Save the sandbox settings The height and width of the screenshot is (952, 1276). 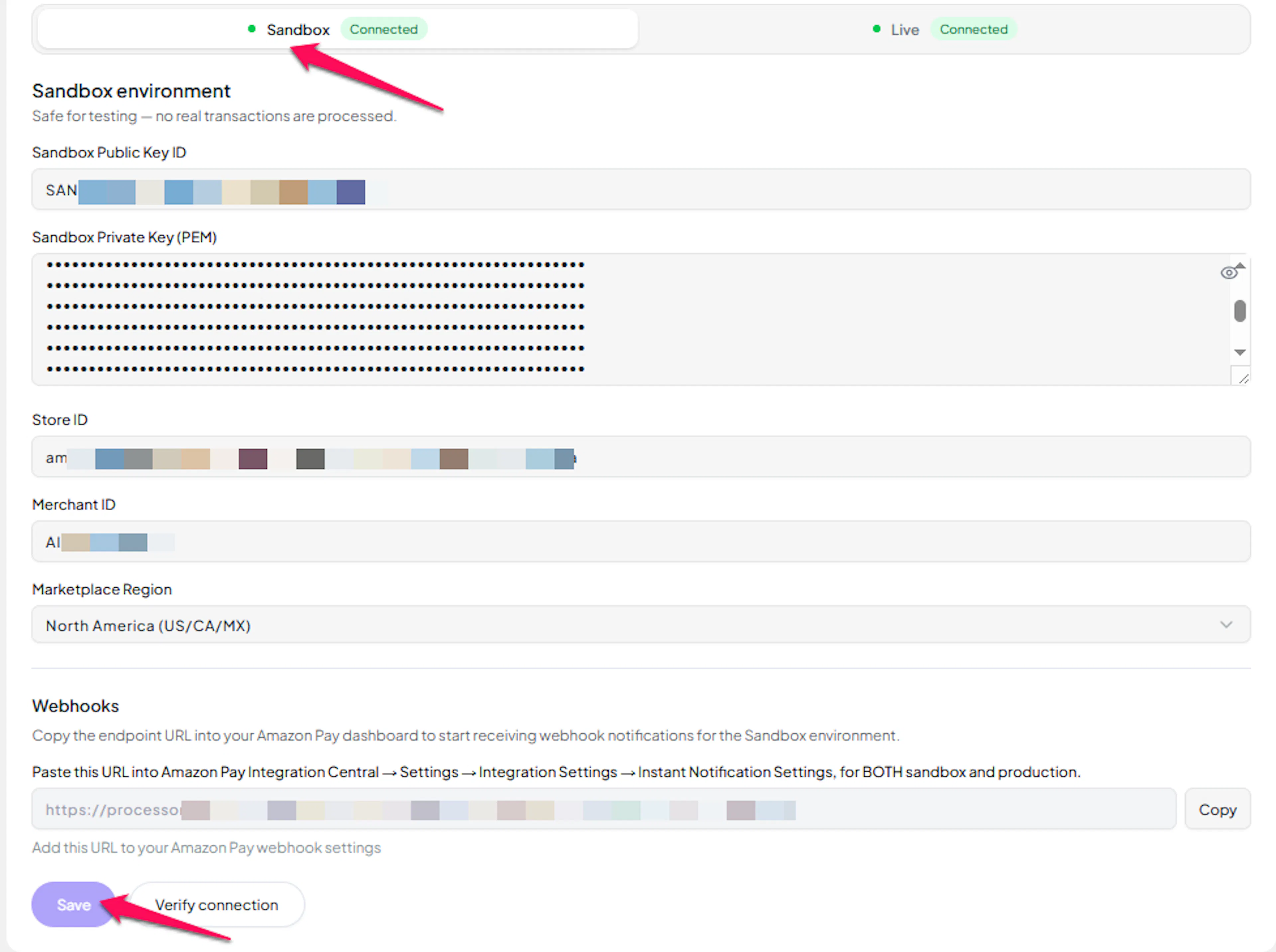pos(74,905)
